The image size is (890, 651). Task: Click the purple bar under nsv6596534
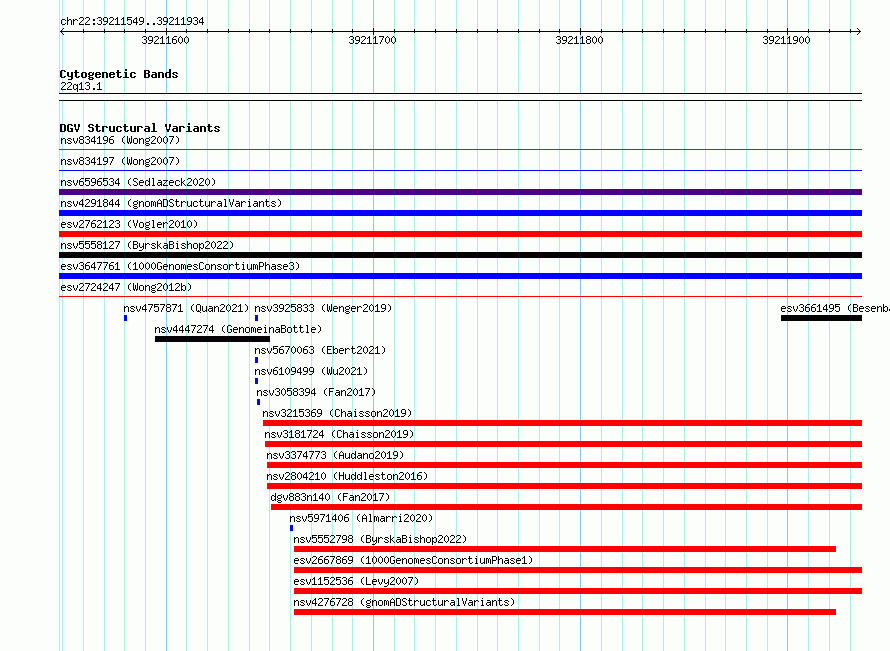click(460, 192)
